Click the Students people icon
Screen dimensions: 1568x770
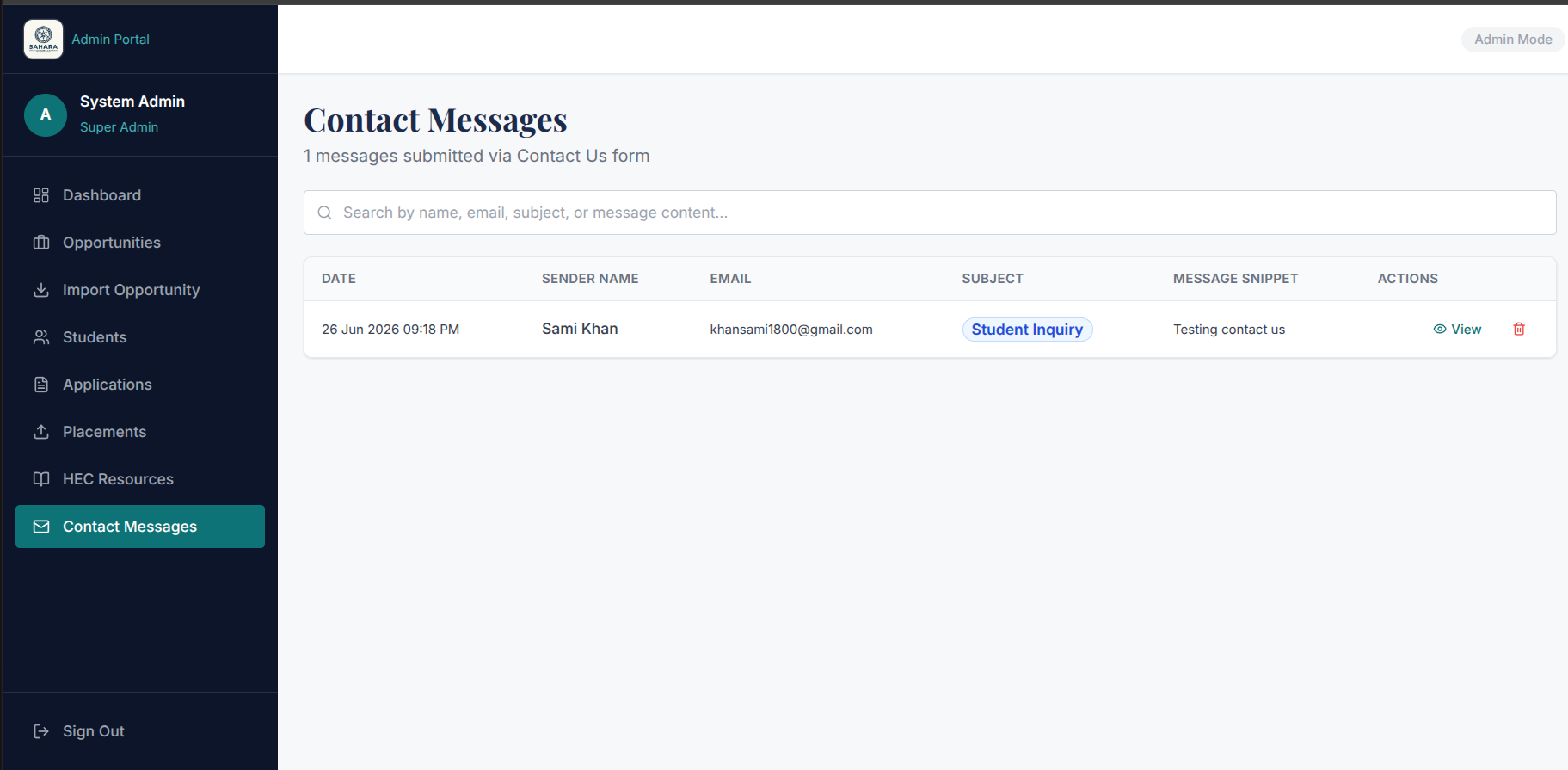pos(41,337)
